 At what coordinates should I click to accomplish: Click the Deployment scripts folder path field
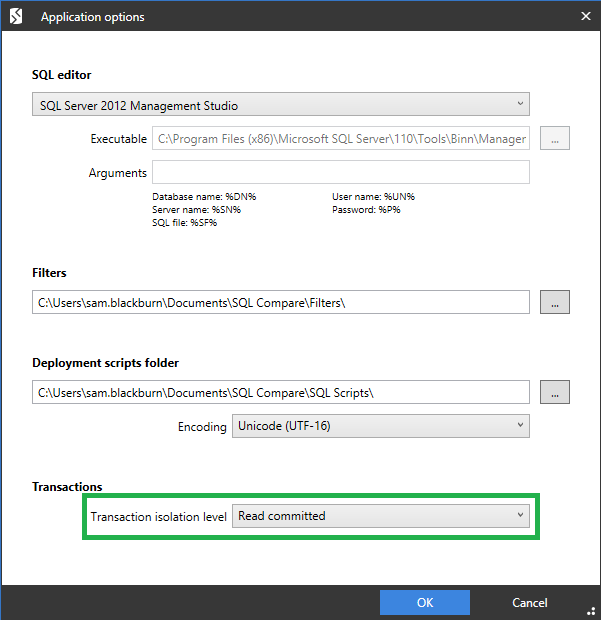tap(280, 392)
